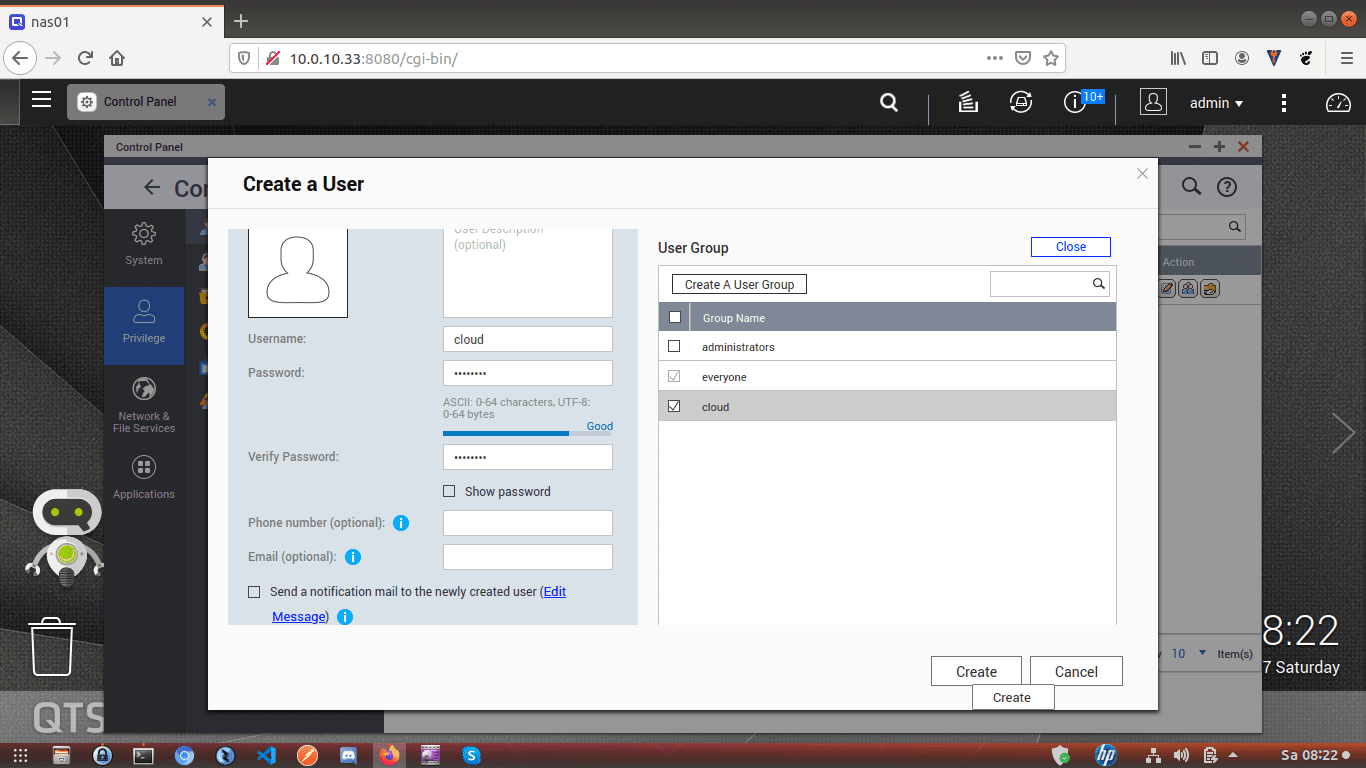This screenshot has width=1366, height=768.
Task: Reload the page in Firefox
Action: (86, 58)
